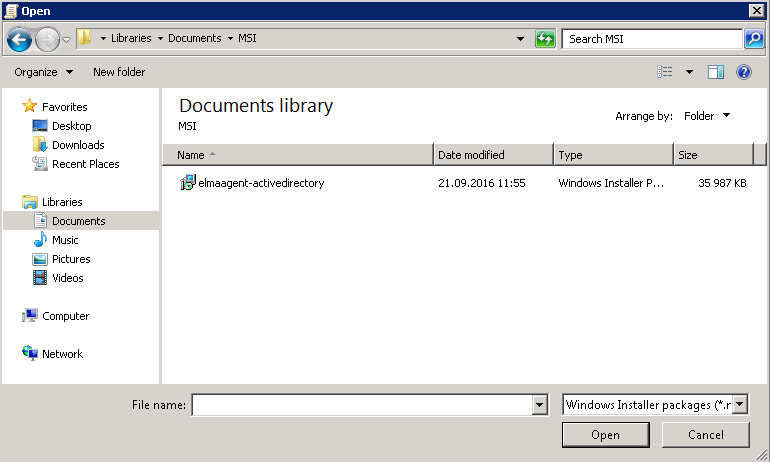
Task: Open Recent Places in Favorites
Action: (x=85, y=164)
